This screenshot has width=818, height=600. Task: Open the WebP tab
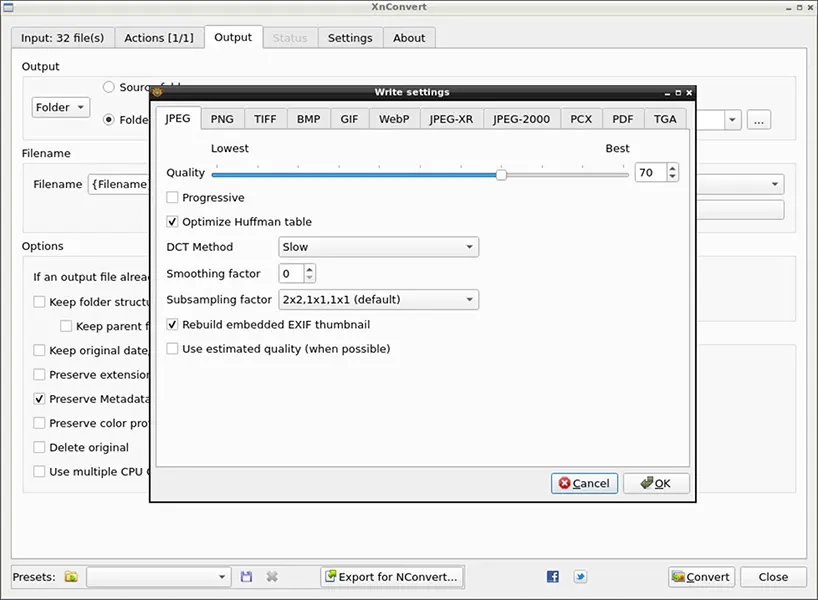click(x=394, y=119)
